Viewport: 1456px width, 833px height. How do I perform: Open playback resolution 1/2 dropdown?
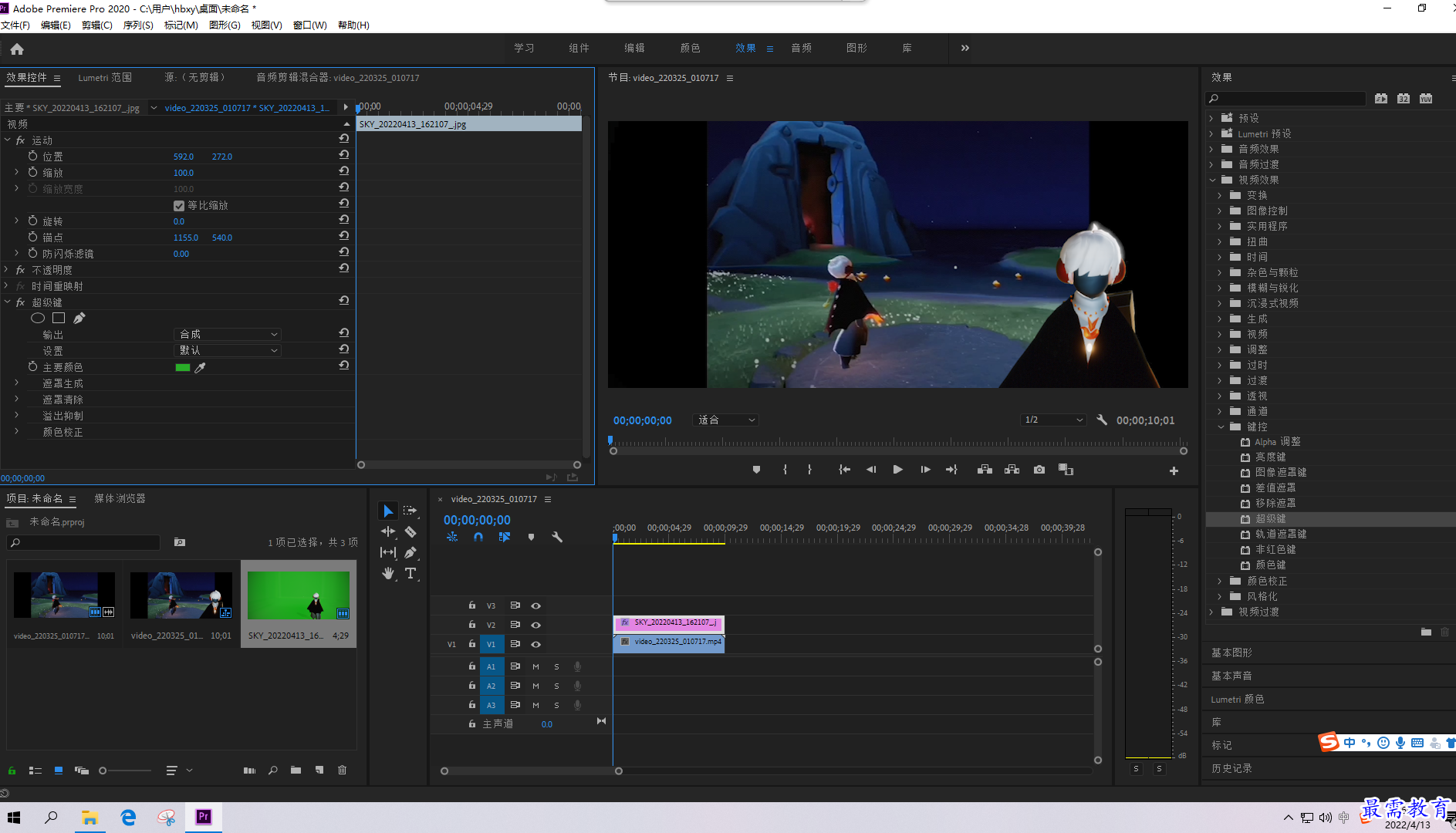(1053, 420)
